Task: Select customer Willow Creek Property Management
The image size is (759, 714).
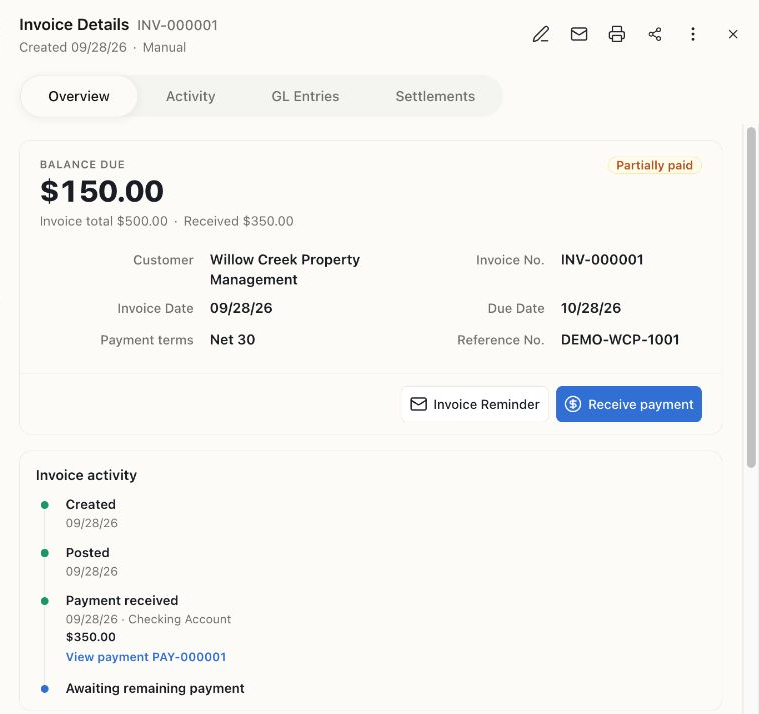Action: (x=285, y=270)
